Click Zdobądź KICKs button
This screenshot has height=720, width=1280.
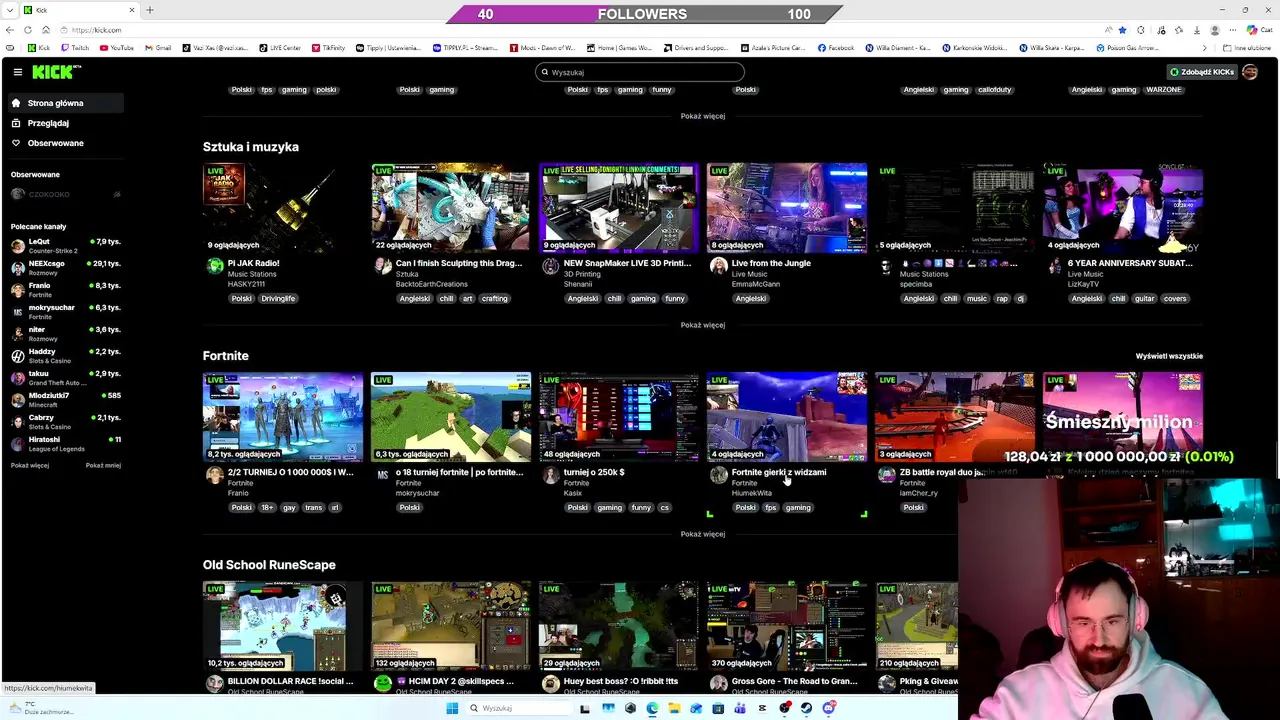click(x=1202, y=72)
